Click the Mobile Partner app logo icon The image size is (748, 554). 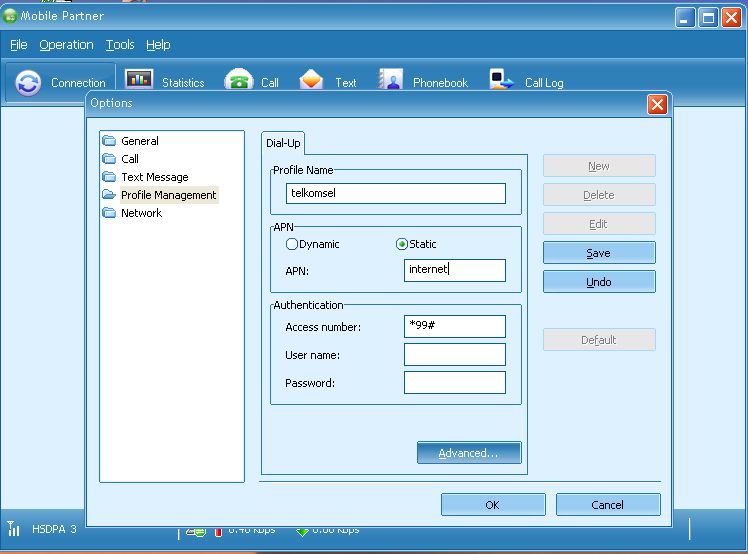pyautogui.click(x=9, y=16)
